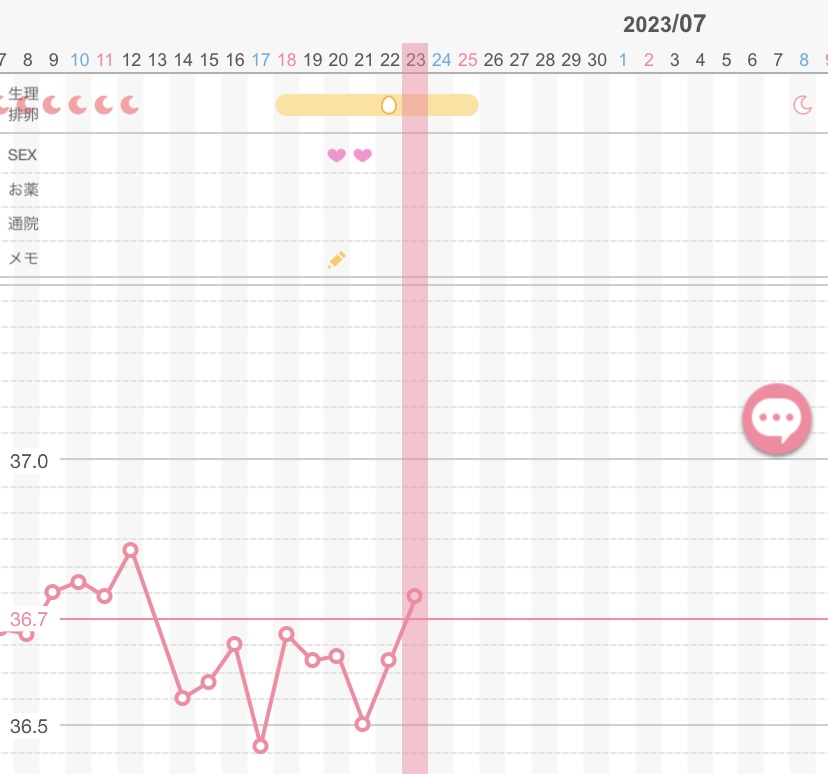The height and width of the screenshot is (774, 828).
Task: Select the temperature point on day 14
Action: [182, 698]
